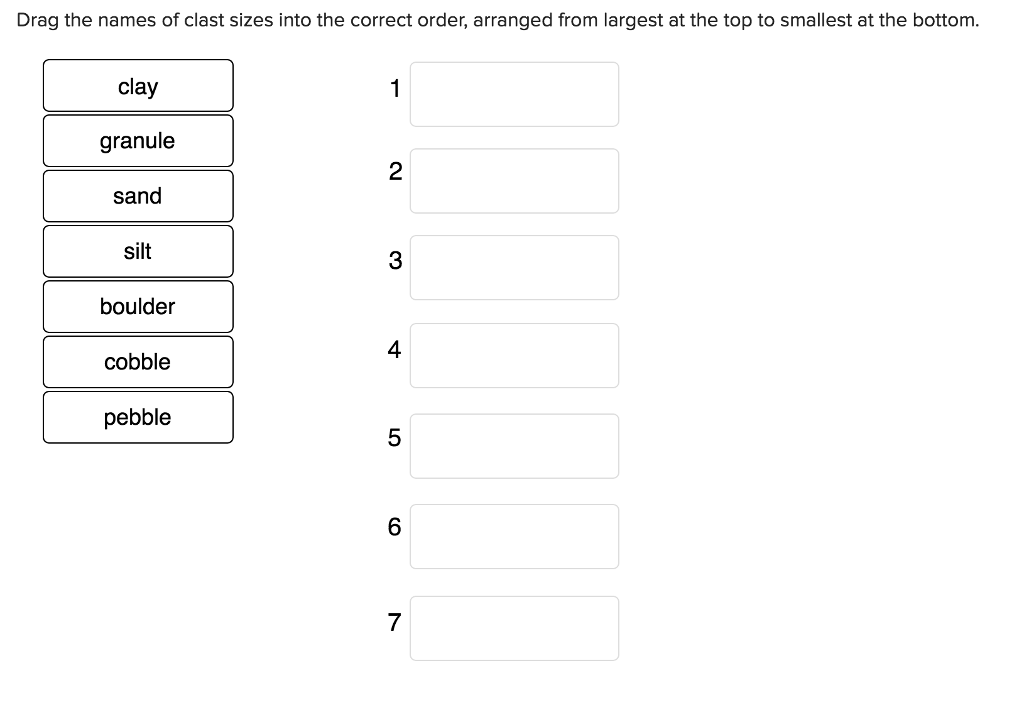
Task: Click answer slot number 2
Action: pyautogui.click(x=514, y=181)
